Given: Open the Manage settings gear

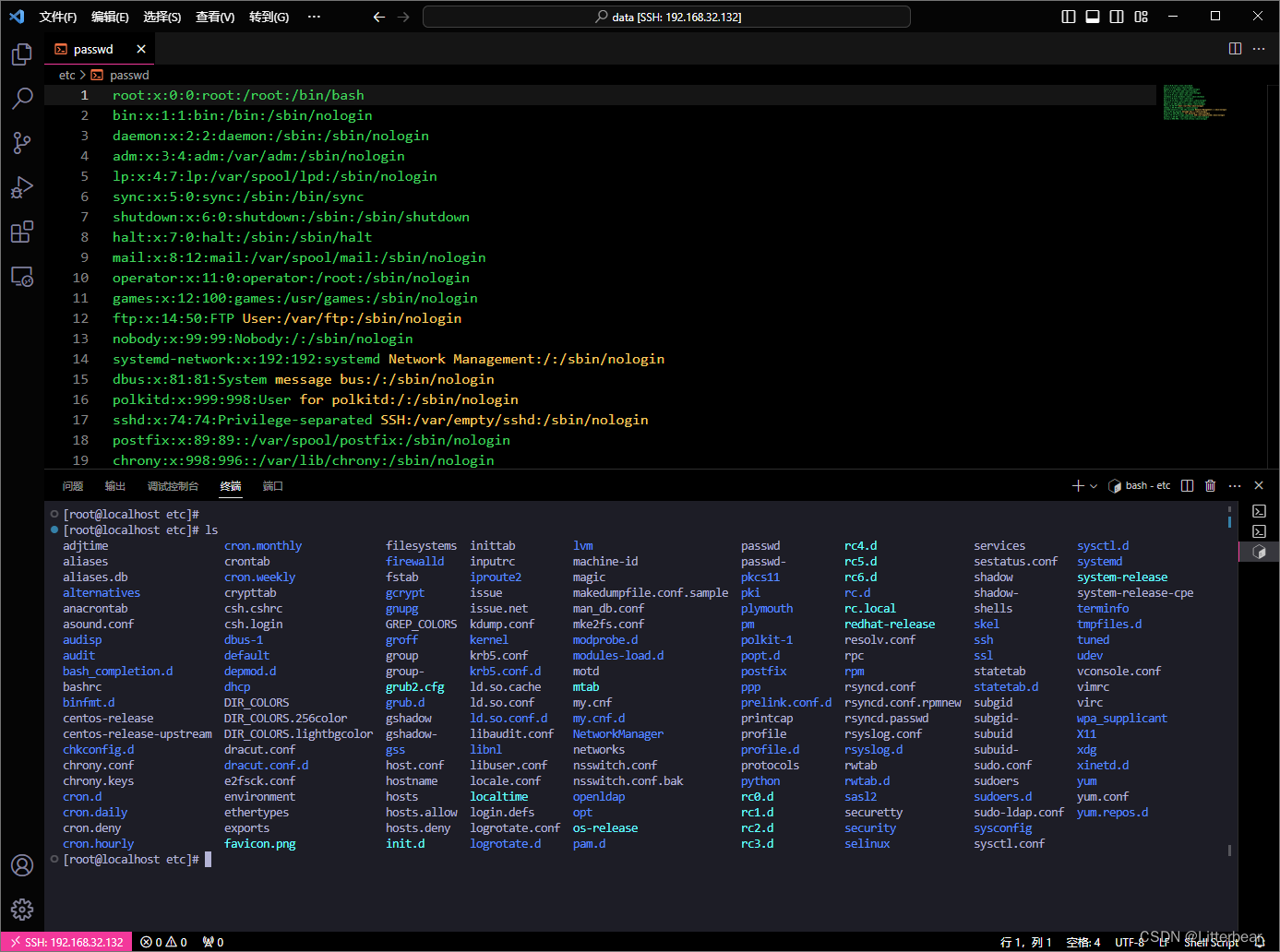Looking at the screenshot, I should pos(21,909).
